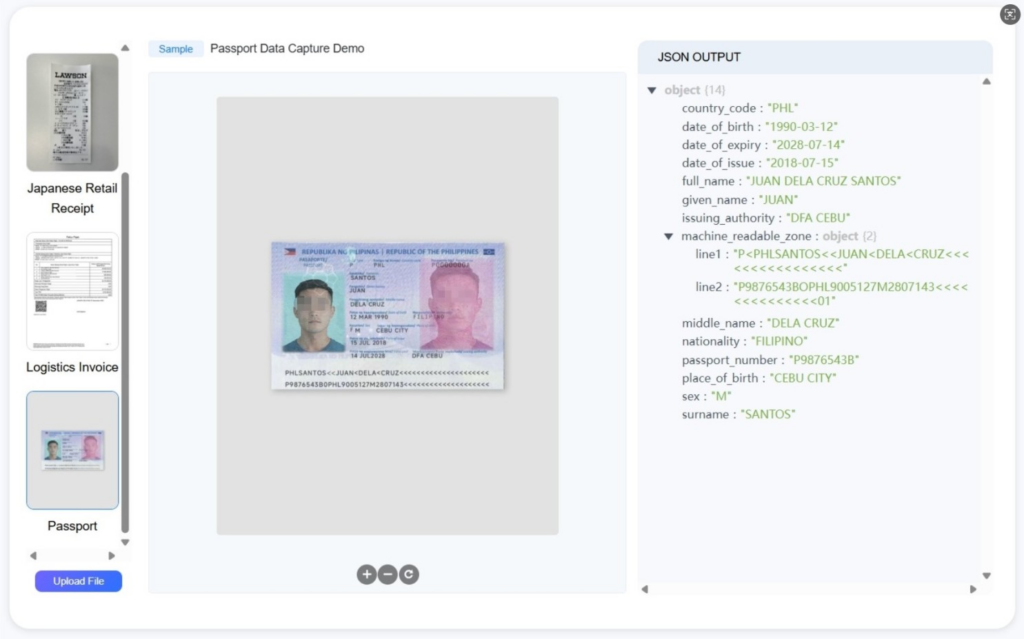
Task: Click the passport image in viewer
Action: 387,316
